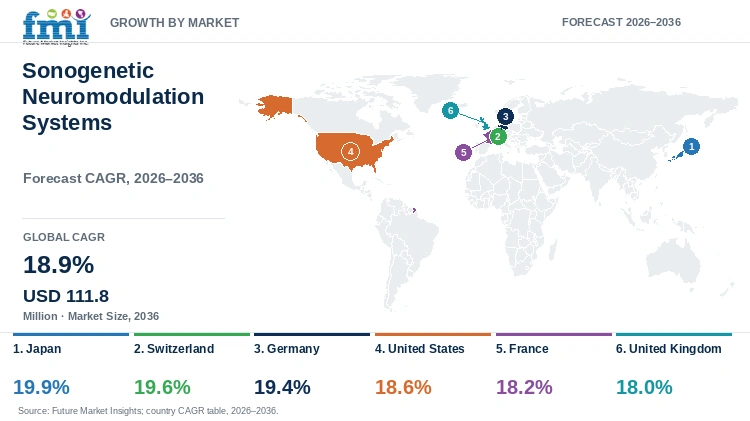Click the FMI logo
This screenshot has width=750, height=421.
[x=56, y=27]
